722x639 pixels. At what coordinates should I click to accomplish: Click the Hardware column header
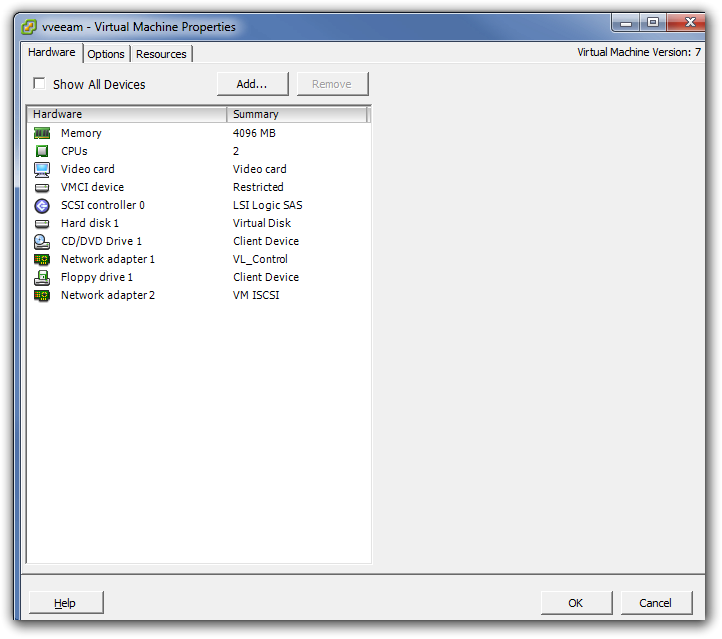127,114
